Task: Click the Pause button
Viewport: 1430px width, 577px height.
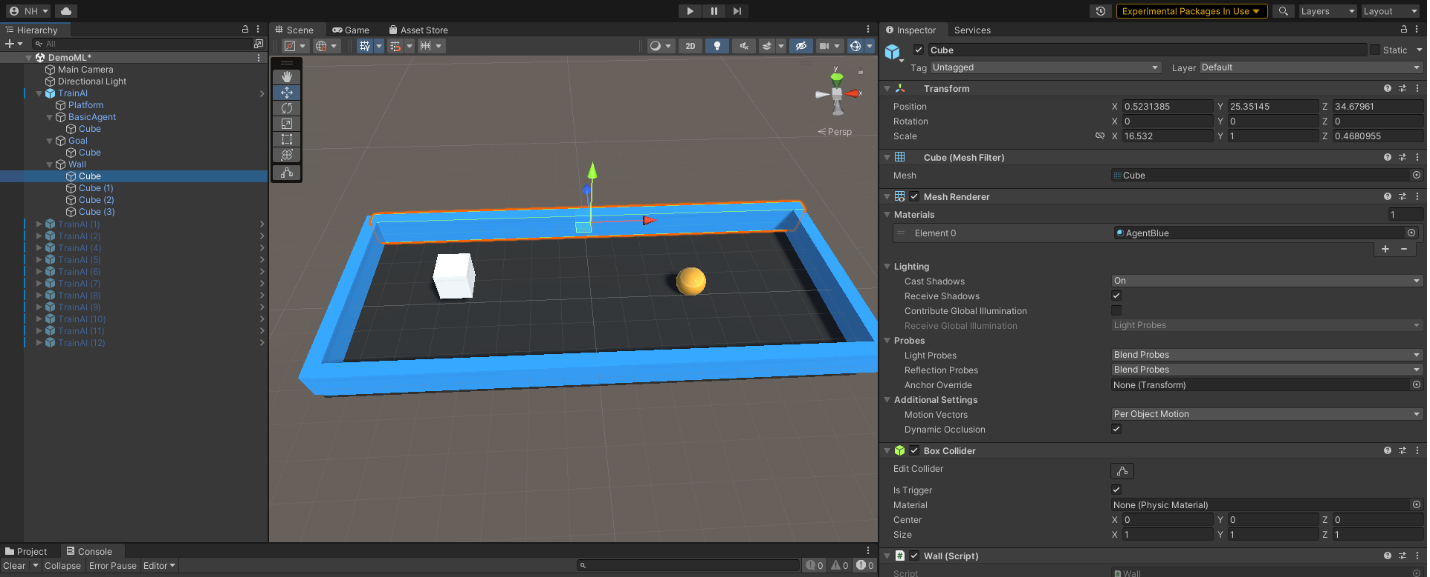Action: pos(714,11)
